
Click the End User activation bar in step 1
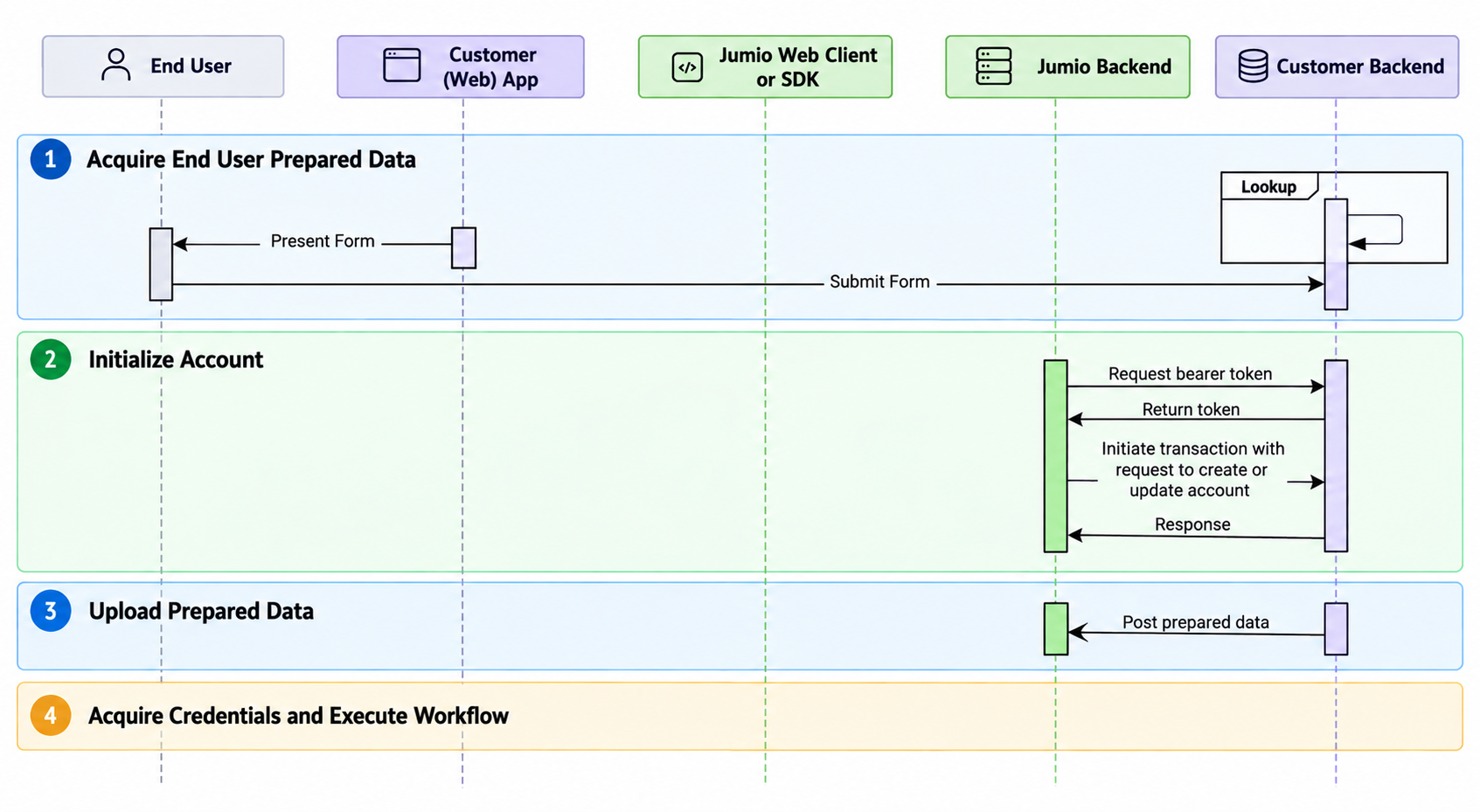(161, 265)
